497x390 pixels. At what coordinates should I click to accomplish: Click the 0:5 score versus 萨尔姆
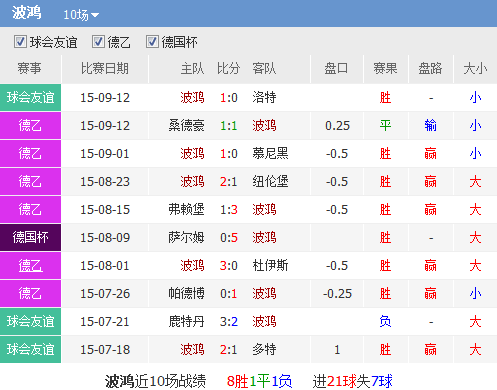(229, 238)
